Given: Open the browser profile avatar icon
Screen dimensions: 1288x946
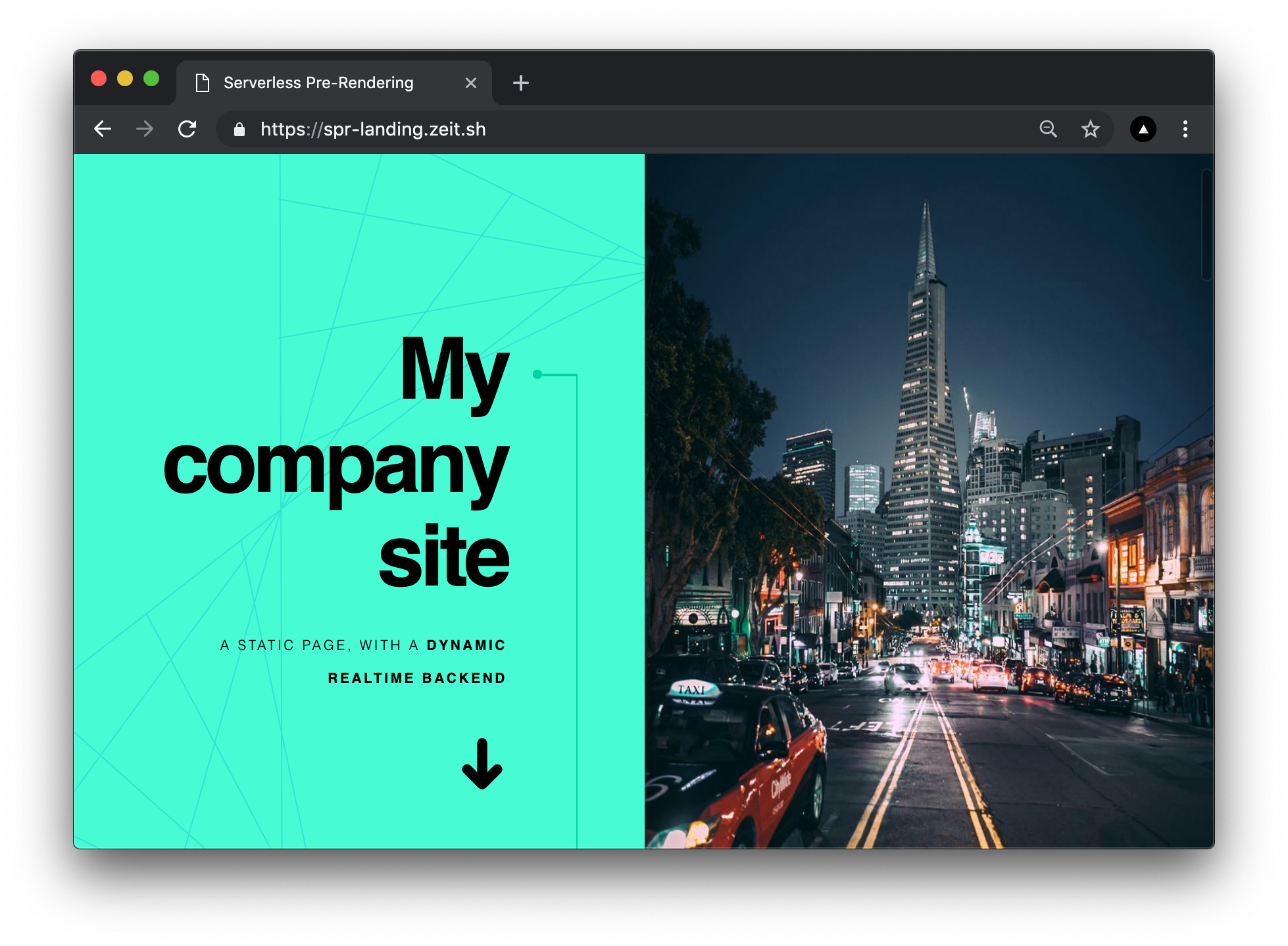Looking at the screenshot, I should pyautogui.click(x=1143, y=129).
